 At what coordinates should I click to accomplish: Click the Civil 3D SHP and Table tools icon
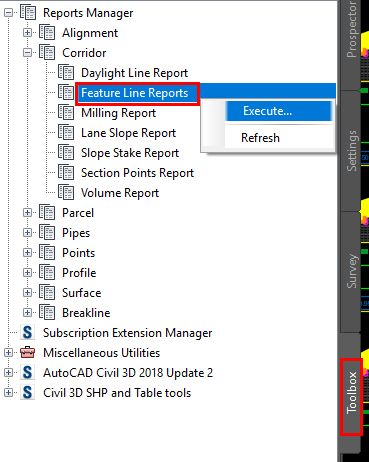pos(27,393)
